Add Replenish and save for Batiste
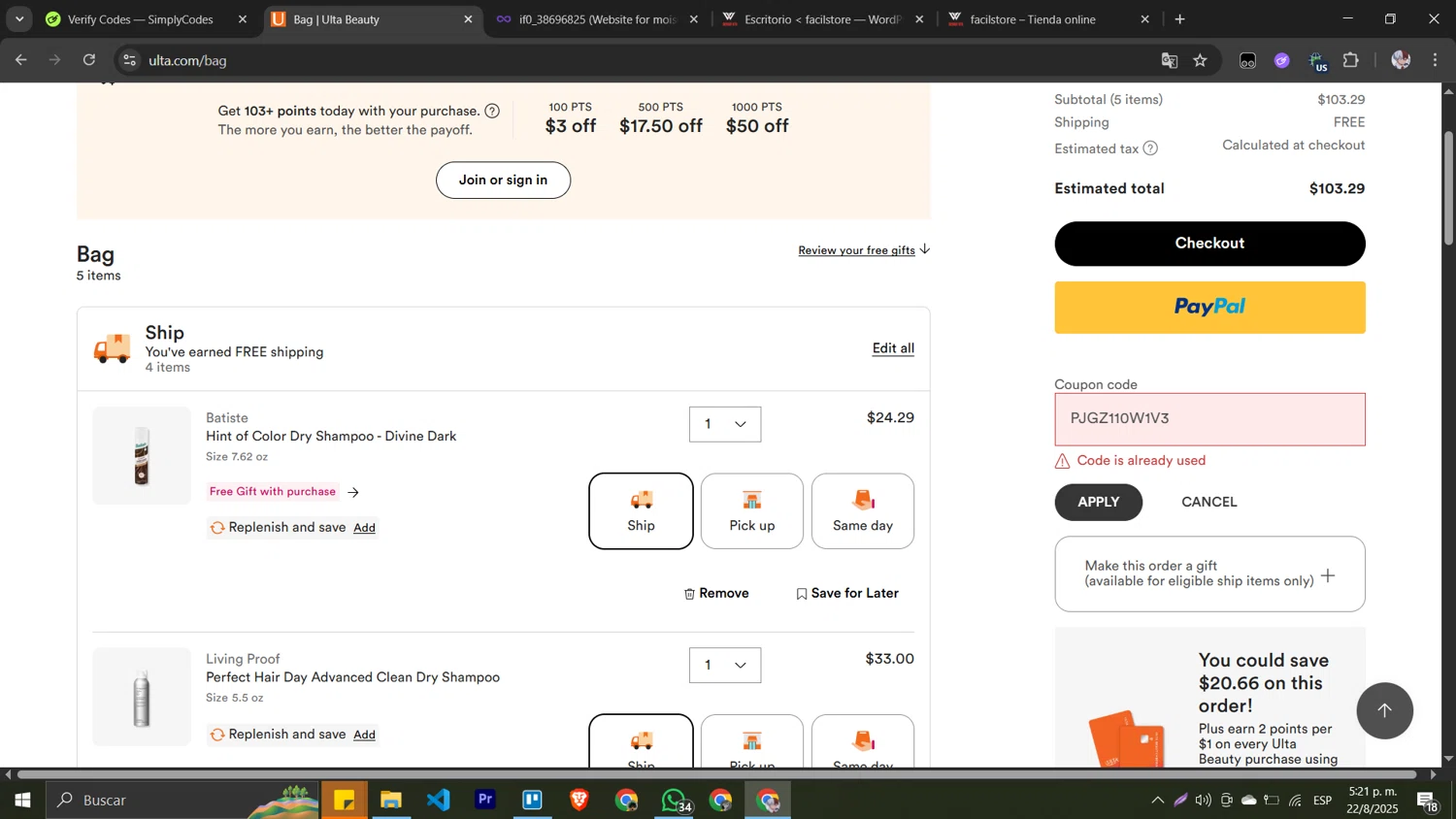 pos(364,528)
